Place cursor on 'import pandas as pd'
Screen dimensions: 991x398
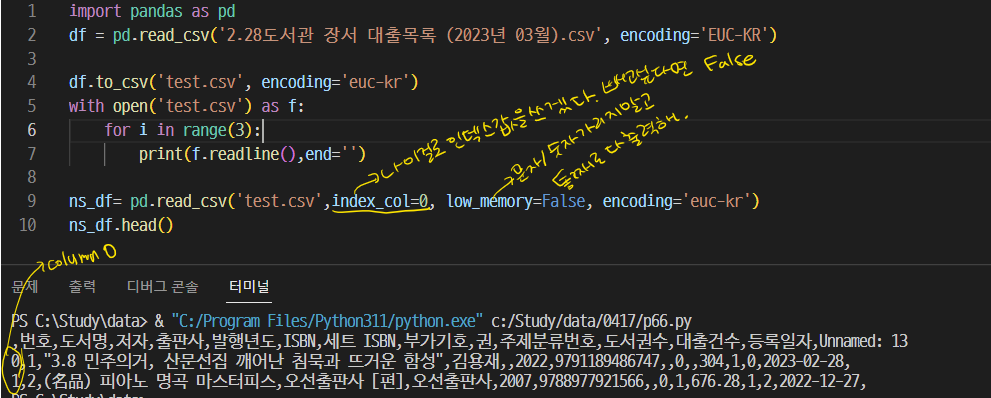(x=152, y=11)
